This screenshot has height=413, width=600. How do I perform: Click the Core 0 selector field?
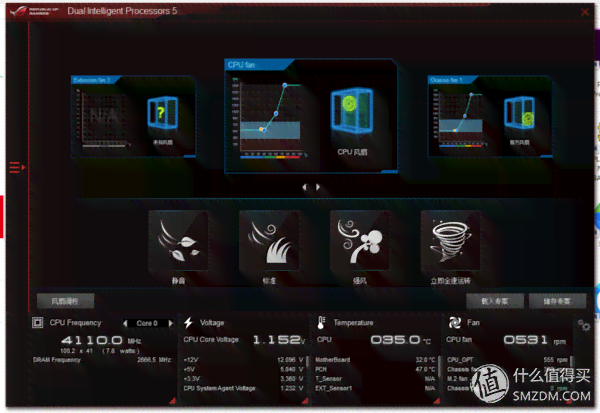point(147,323)
